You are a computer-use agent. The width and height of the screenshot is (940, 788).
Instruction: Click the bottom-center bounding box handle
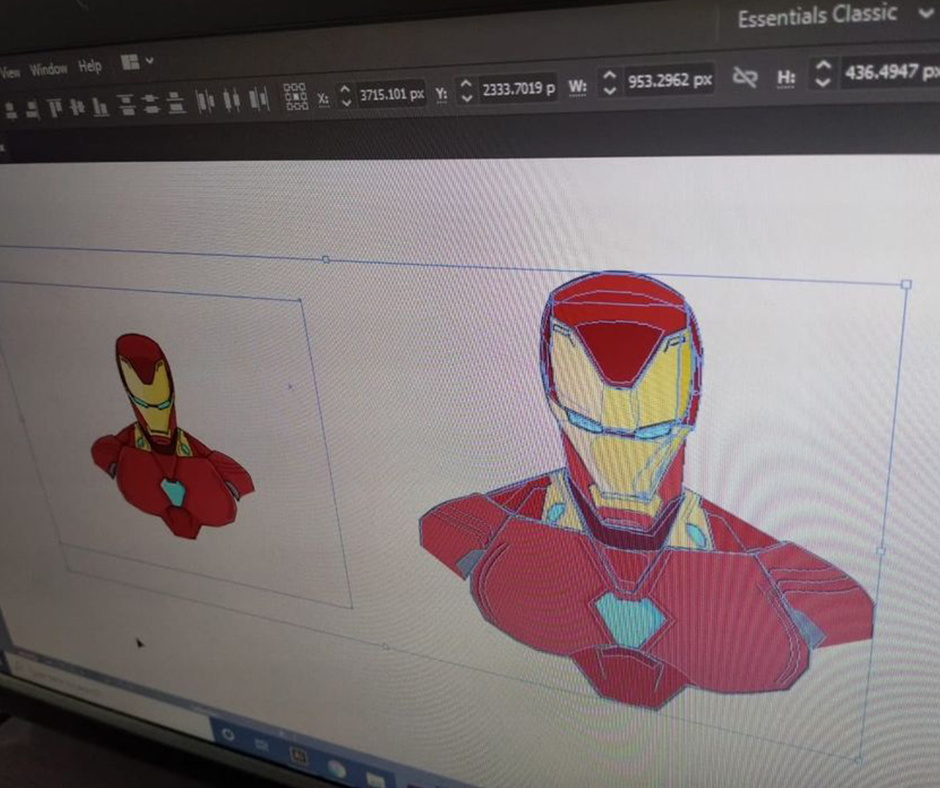coord(385,646)
